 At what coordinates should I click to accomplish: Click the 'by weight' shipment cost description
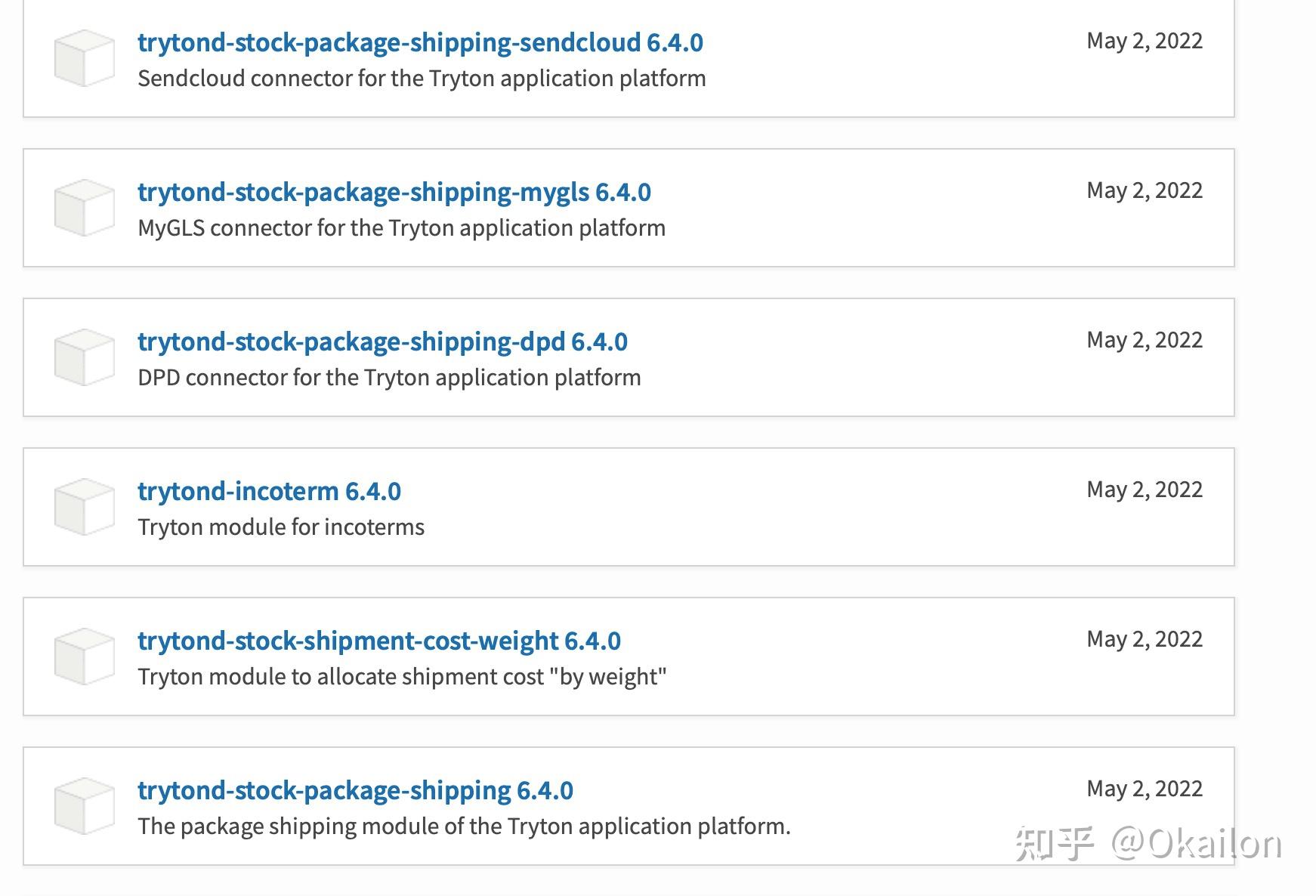(x=402, y=676)
